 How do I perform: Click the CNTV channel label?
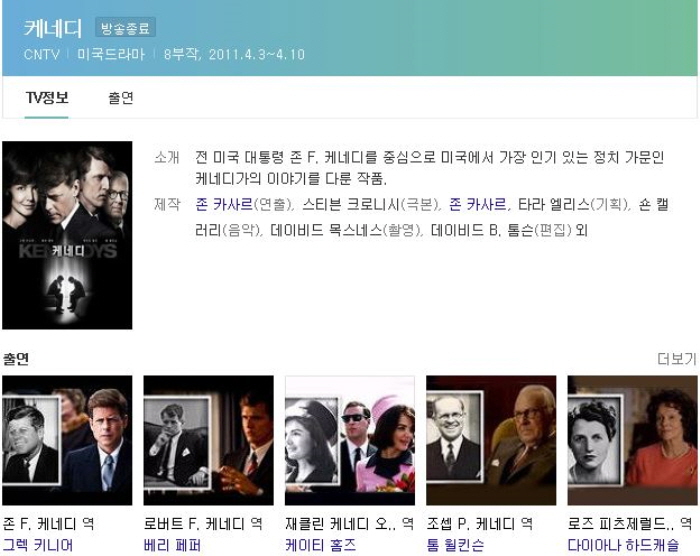[42, 54]
